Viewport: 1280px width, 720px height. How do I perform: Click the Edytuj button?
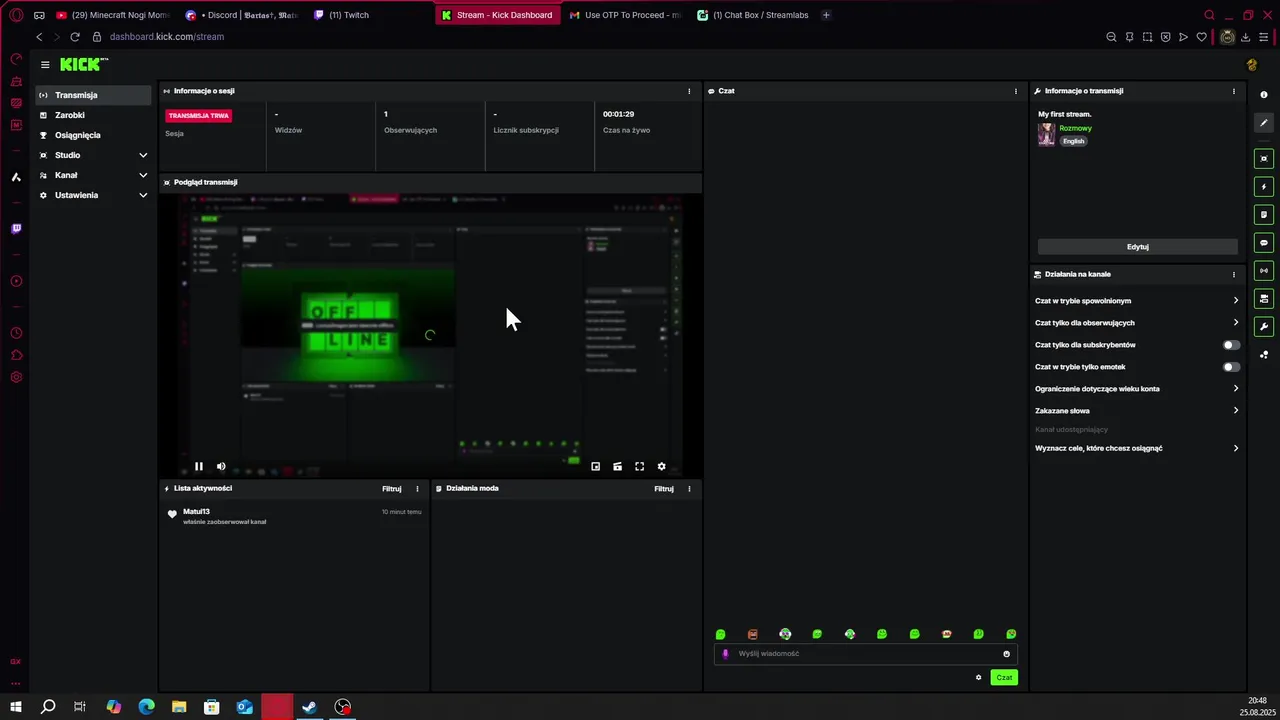(x=1137, y=247)
